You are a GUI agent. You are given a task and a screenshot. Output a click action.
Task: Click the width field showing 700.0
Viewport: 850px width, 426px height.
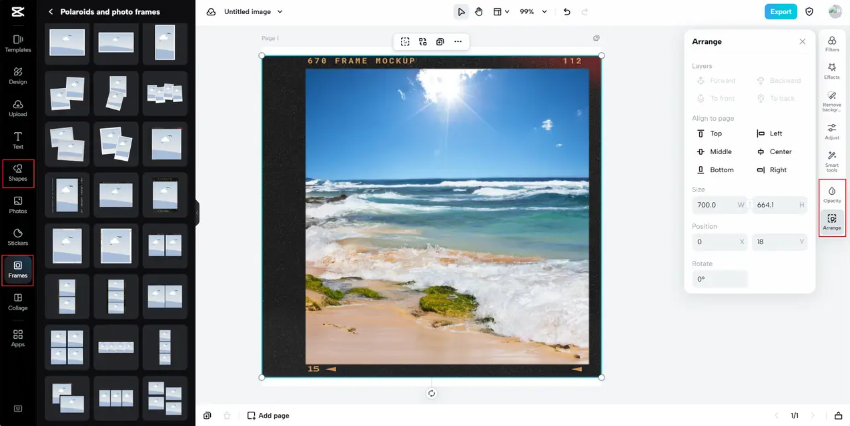720,205
